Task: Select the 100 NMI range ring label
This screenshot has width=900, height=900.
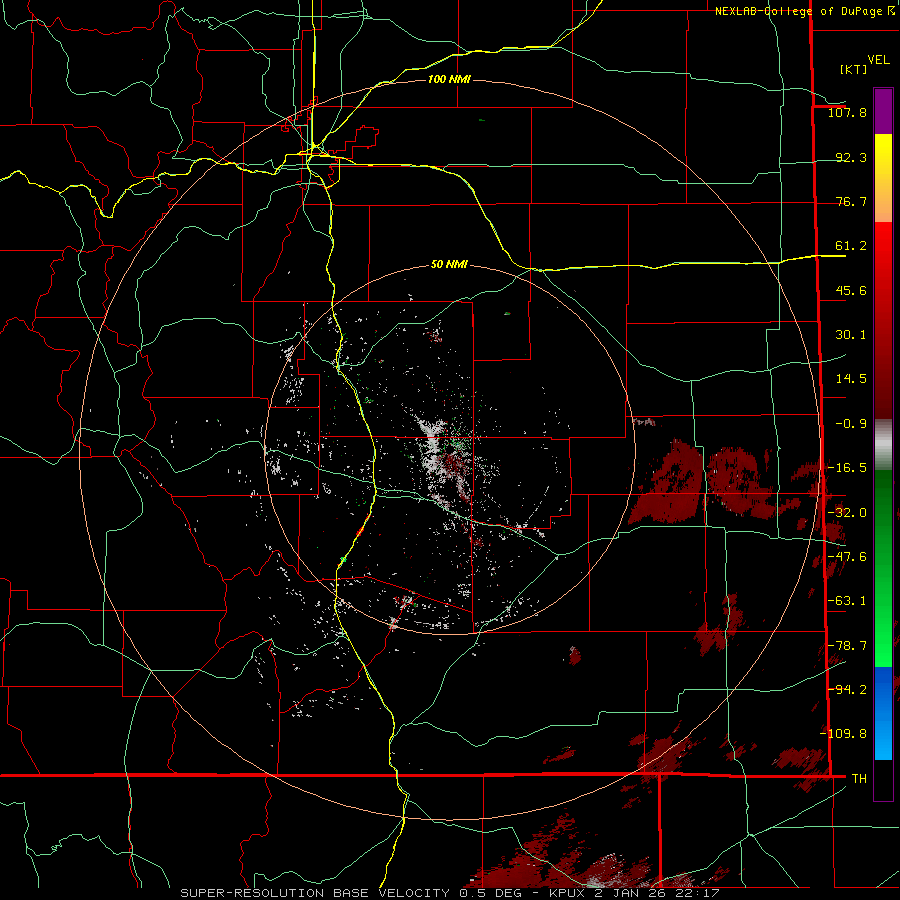Action: (449, 79)
